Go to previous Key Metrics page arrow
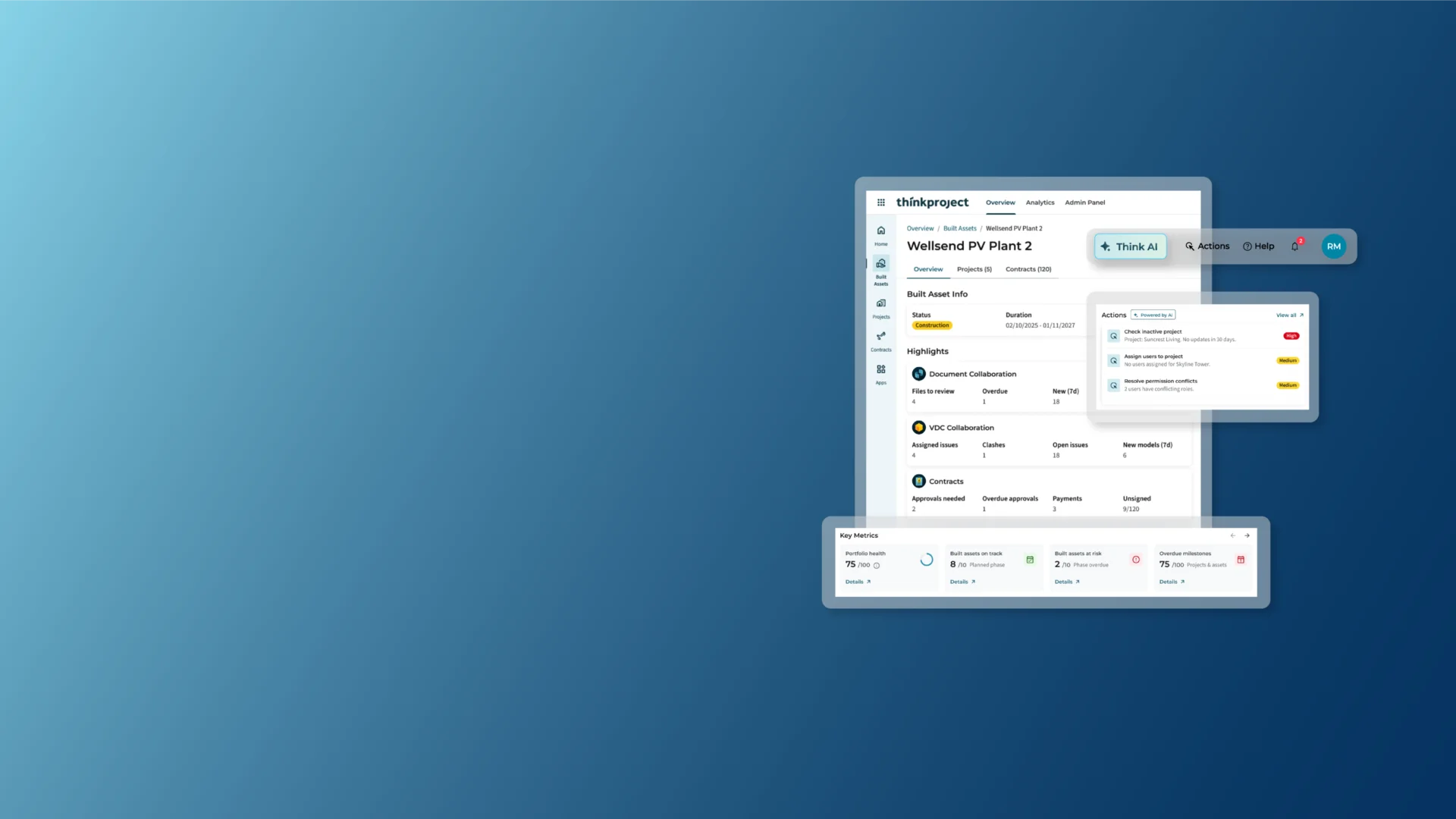The height and width of the screenshot is (819, 1456). click(x=1232, y=535)
